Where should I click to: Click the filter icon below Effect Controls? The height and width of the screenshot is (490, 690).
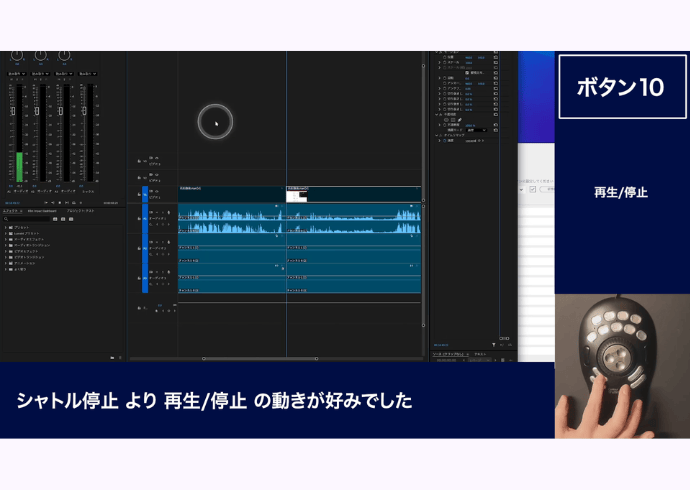(x=494, y=345)
